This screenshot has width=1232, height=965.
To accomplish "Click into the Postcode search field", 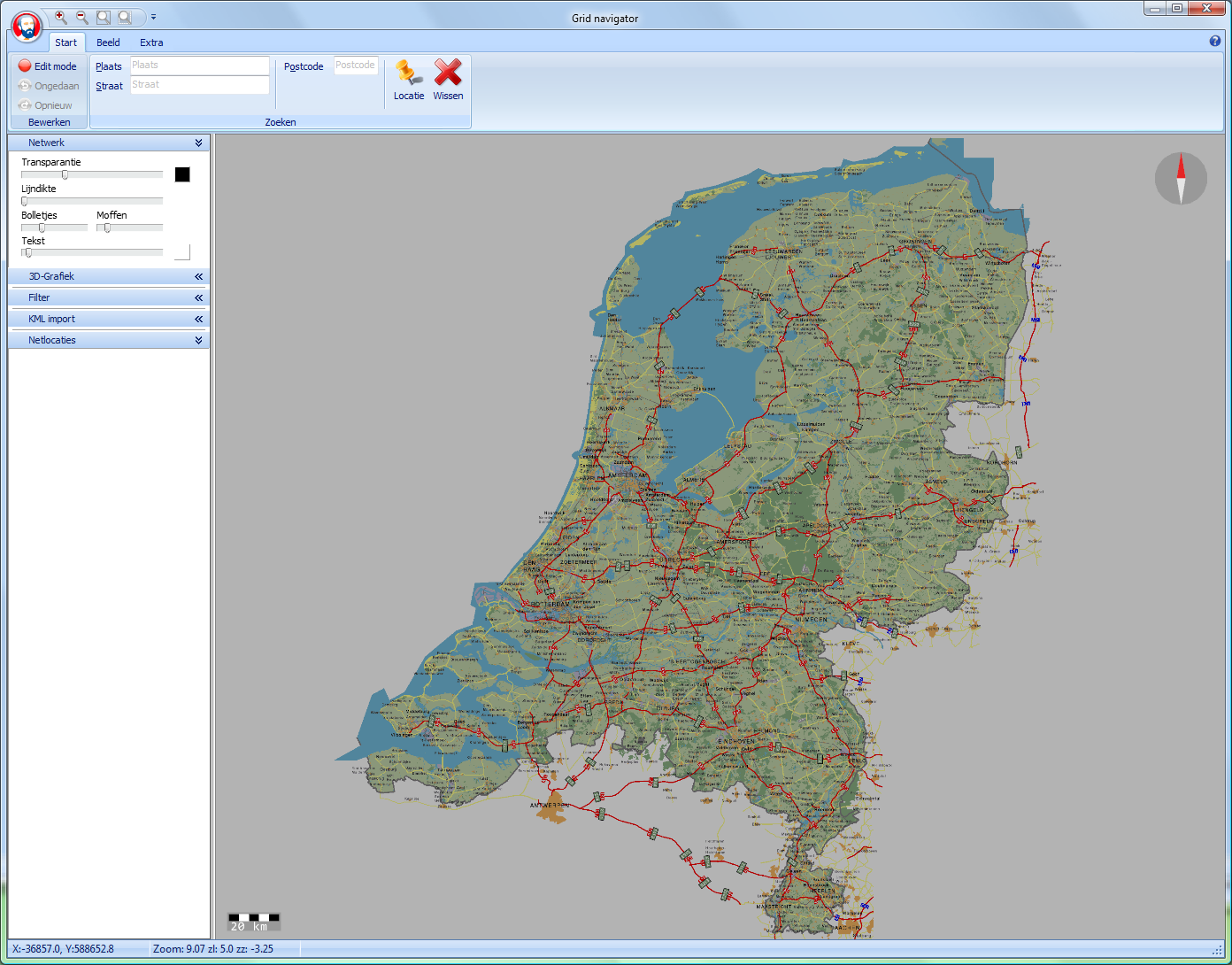I will [356, 66].
